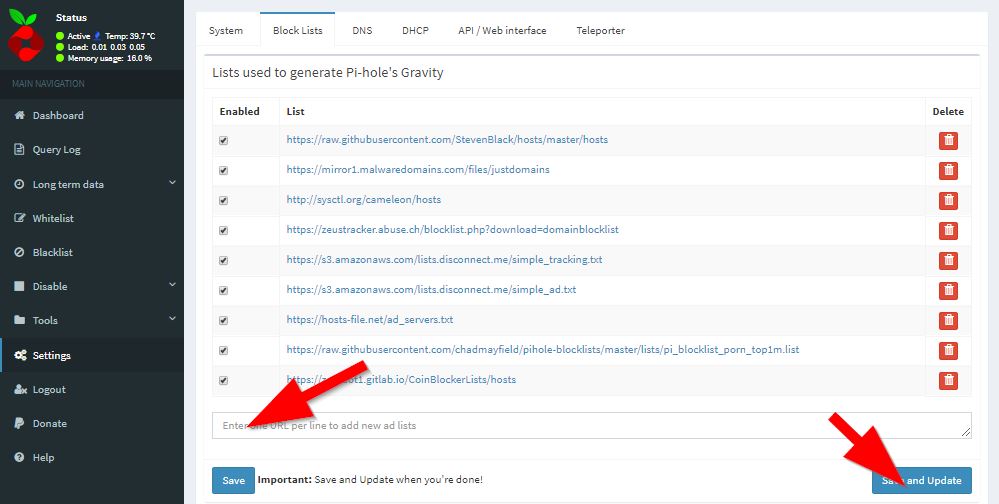Click the Whitelist pencil icon
The image size is (999, 504).
point(20,218)
